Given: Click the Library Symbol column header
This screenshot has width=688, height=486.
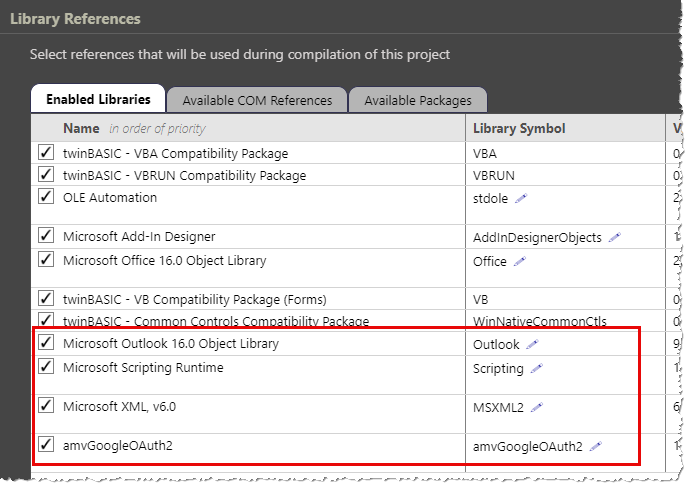Looking at the screenshot, I should pyautogui.click(x=518, y=128).
